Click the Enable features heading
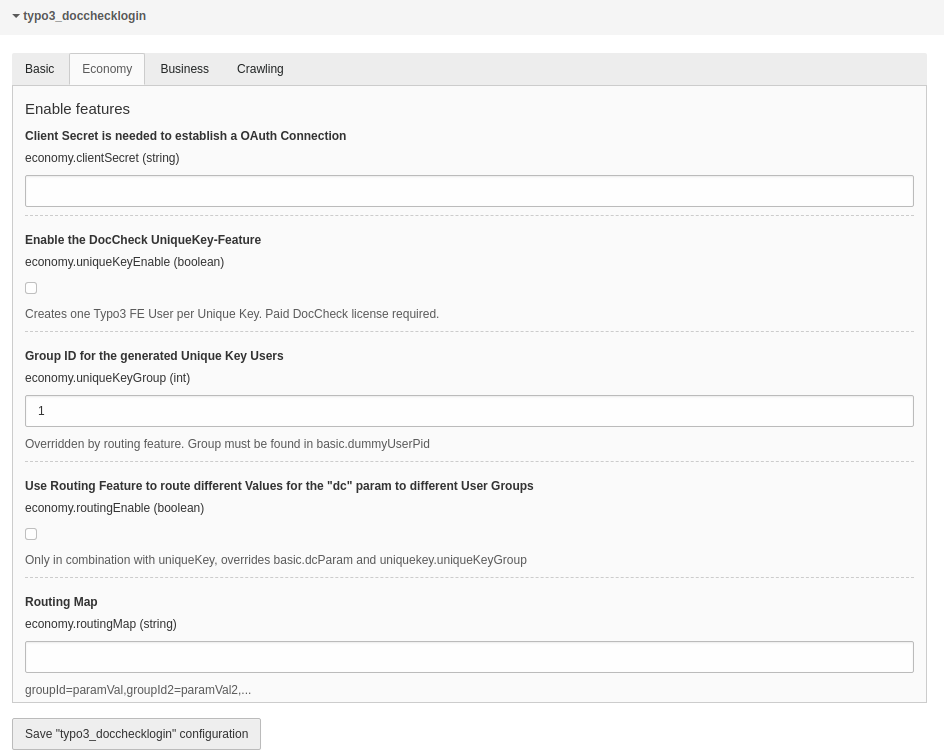 (x=78, y=109)
